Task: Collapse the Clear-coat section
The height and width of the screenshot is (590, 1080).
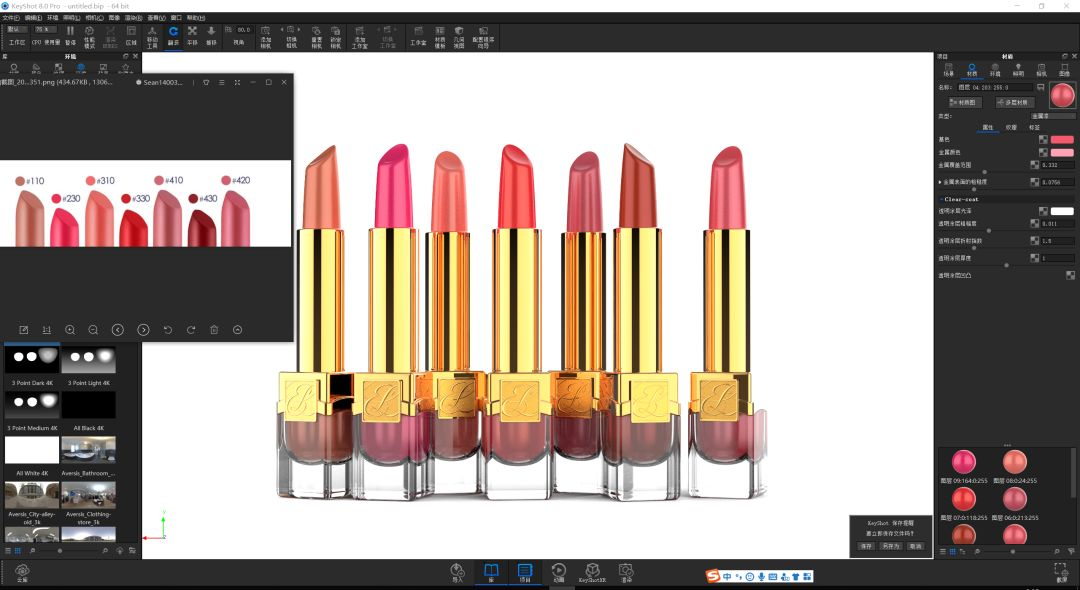Action: point(940,199)
